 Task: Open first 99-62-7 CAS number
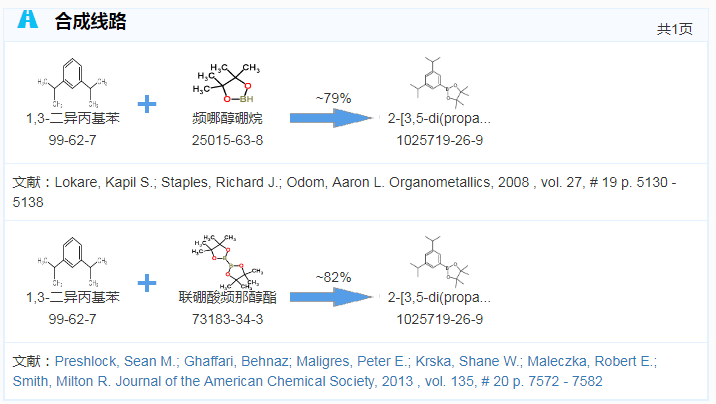73,140
